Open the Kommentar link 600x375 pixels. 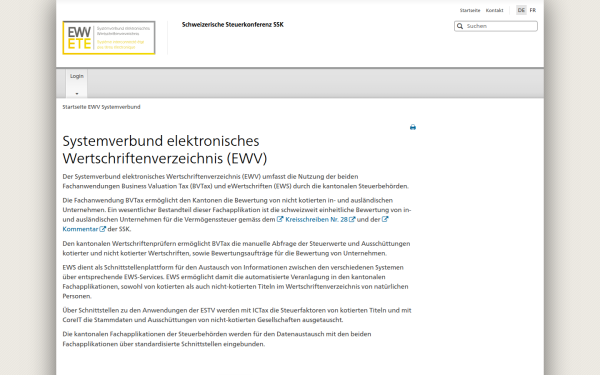[80, 229]
